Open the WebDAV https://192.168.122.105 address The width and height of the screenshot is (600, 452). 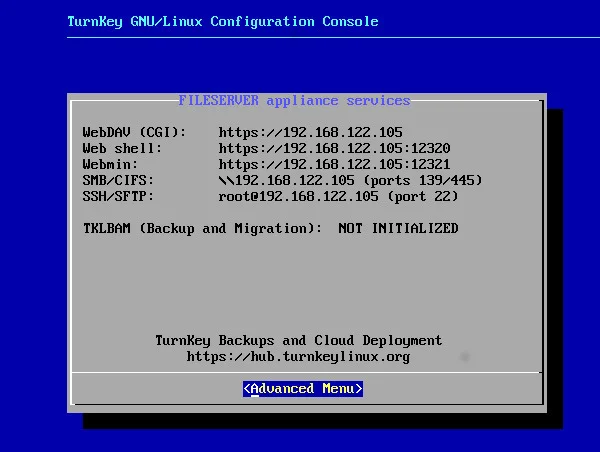click(x=310, y=133)
